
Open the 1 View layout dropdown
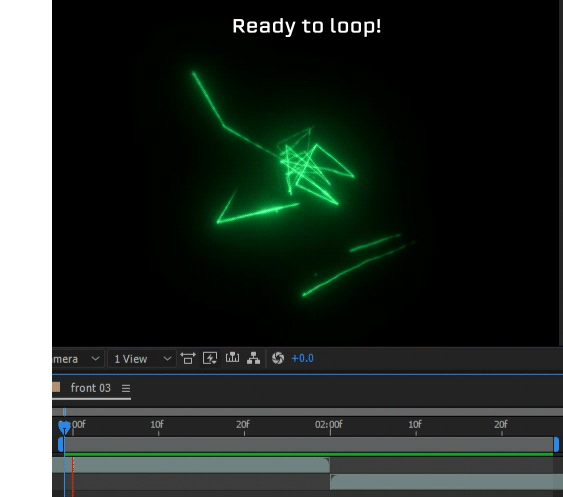point(142,358)
